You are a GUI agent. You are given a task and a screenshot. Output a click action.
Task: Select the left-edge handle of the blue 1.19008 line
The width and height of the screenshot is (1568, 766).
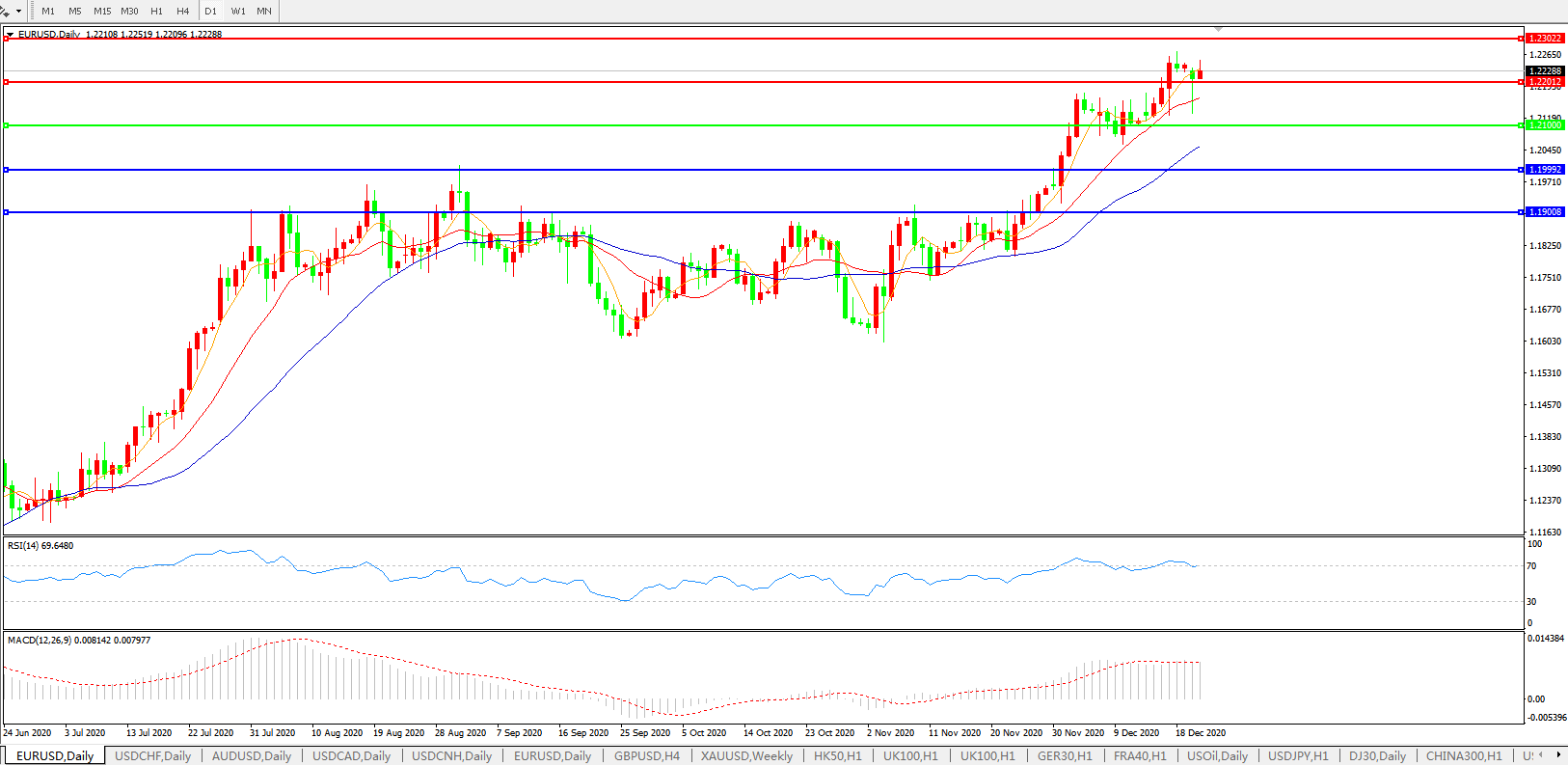pyautogui.click(x=7, y=212)
